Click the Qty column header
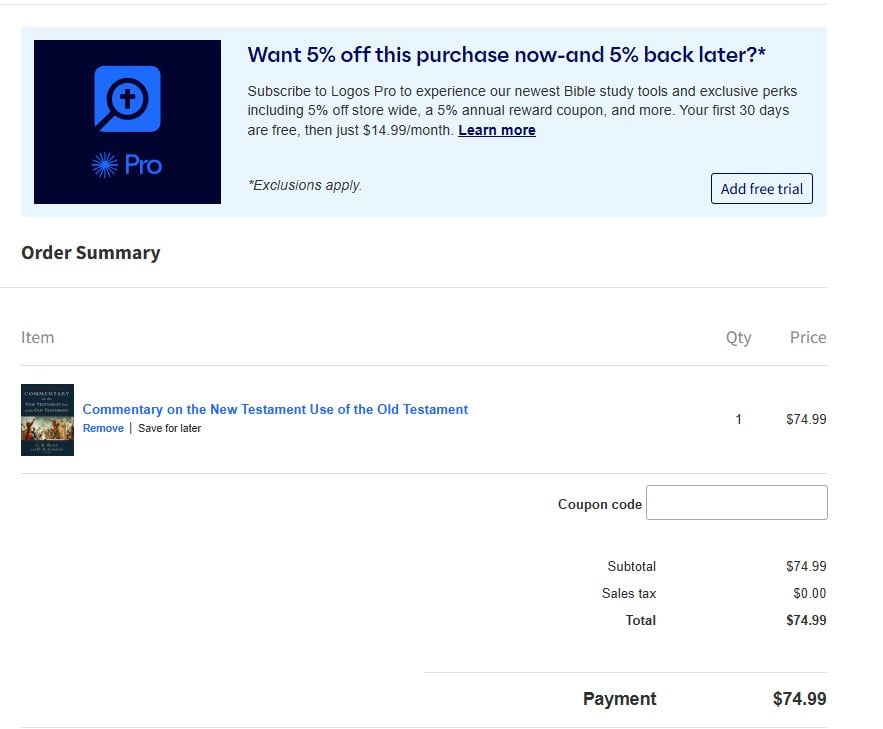 pyautogui.click(x=738, y=337)
